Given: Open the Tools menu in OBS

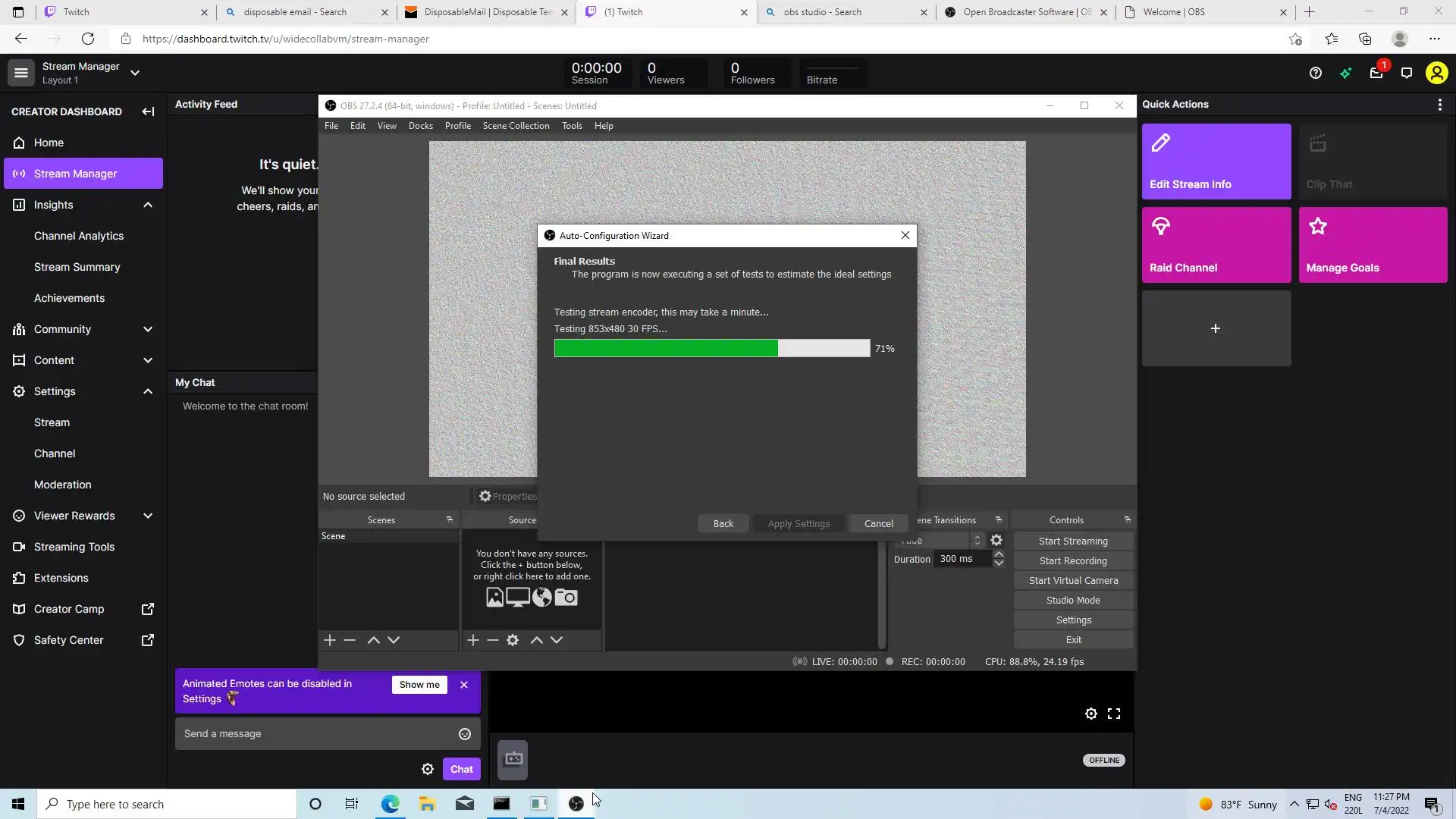Looking at the screenshot, I should pos(572,126).
